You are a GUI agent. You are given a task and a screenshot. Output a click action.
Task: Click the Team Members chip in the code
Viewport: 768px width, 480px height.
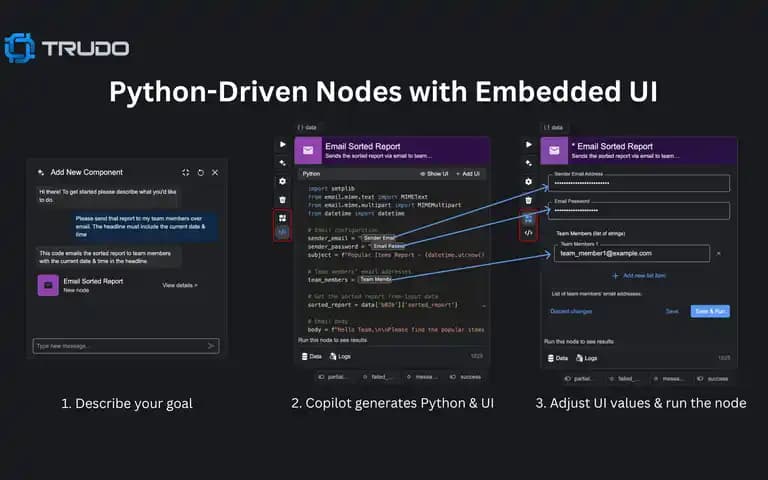pos(375,279)
